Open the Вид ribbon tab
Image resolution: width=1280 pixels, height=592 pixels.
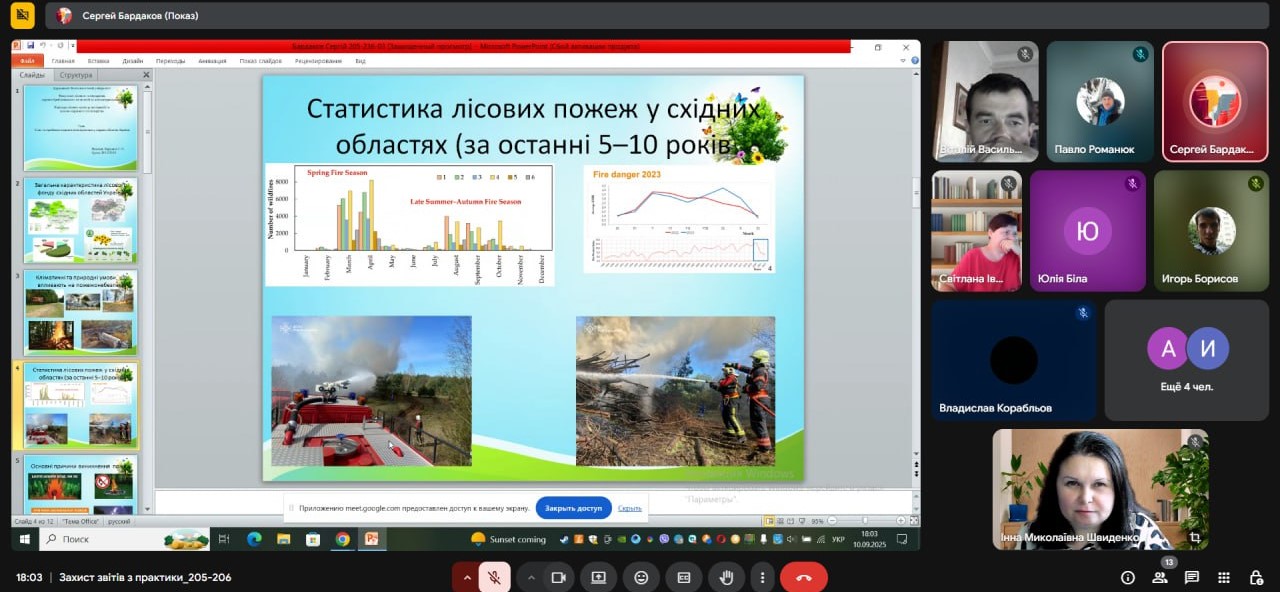point(360,61)
